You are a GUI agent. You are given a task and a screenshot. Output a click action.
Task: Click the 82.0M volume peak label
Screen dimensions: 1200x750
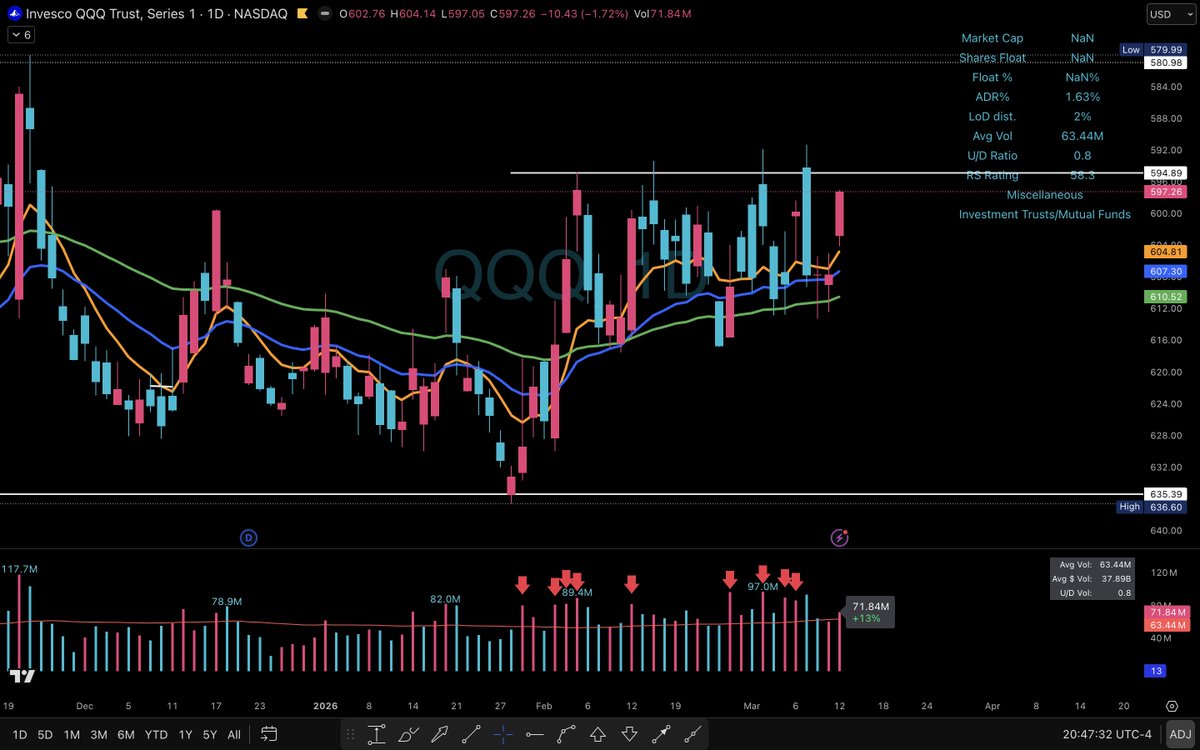[445, 599]
